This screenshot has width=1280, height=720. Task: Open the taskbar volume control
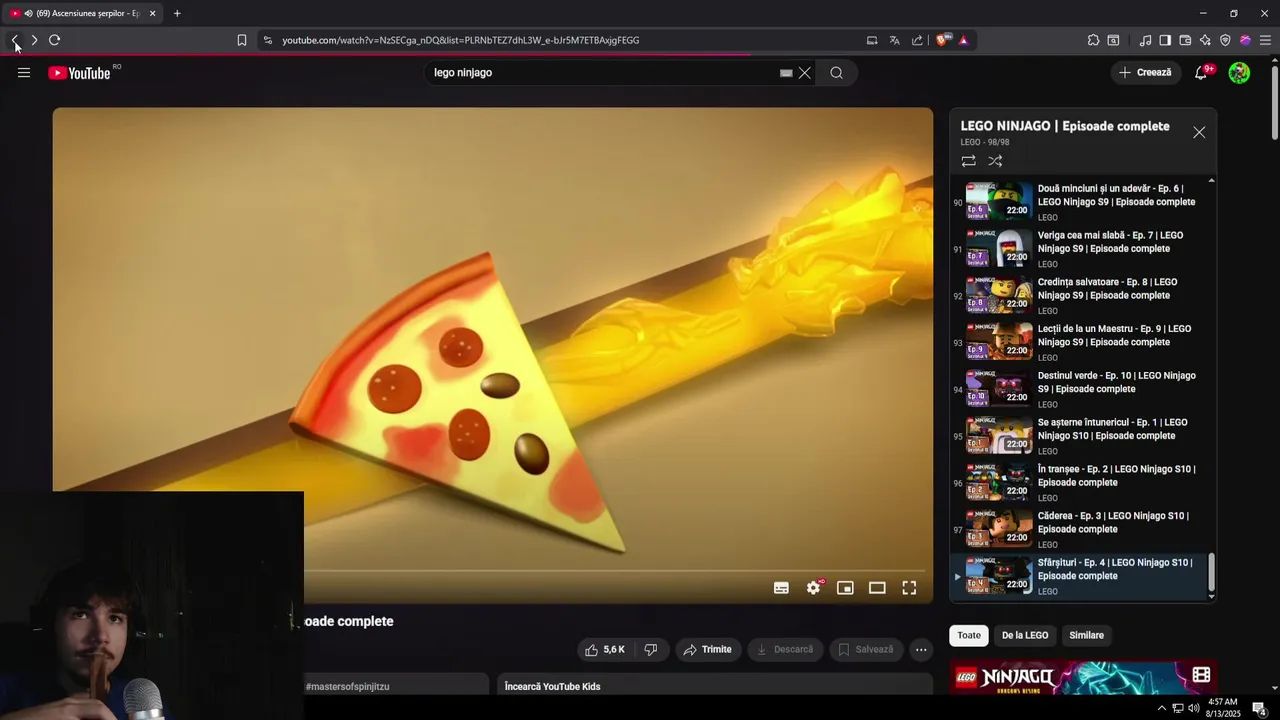point(1193,708)
